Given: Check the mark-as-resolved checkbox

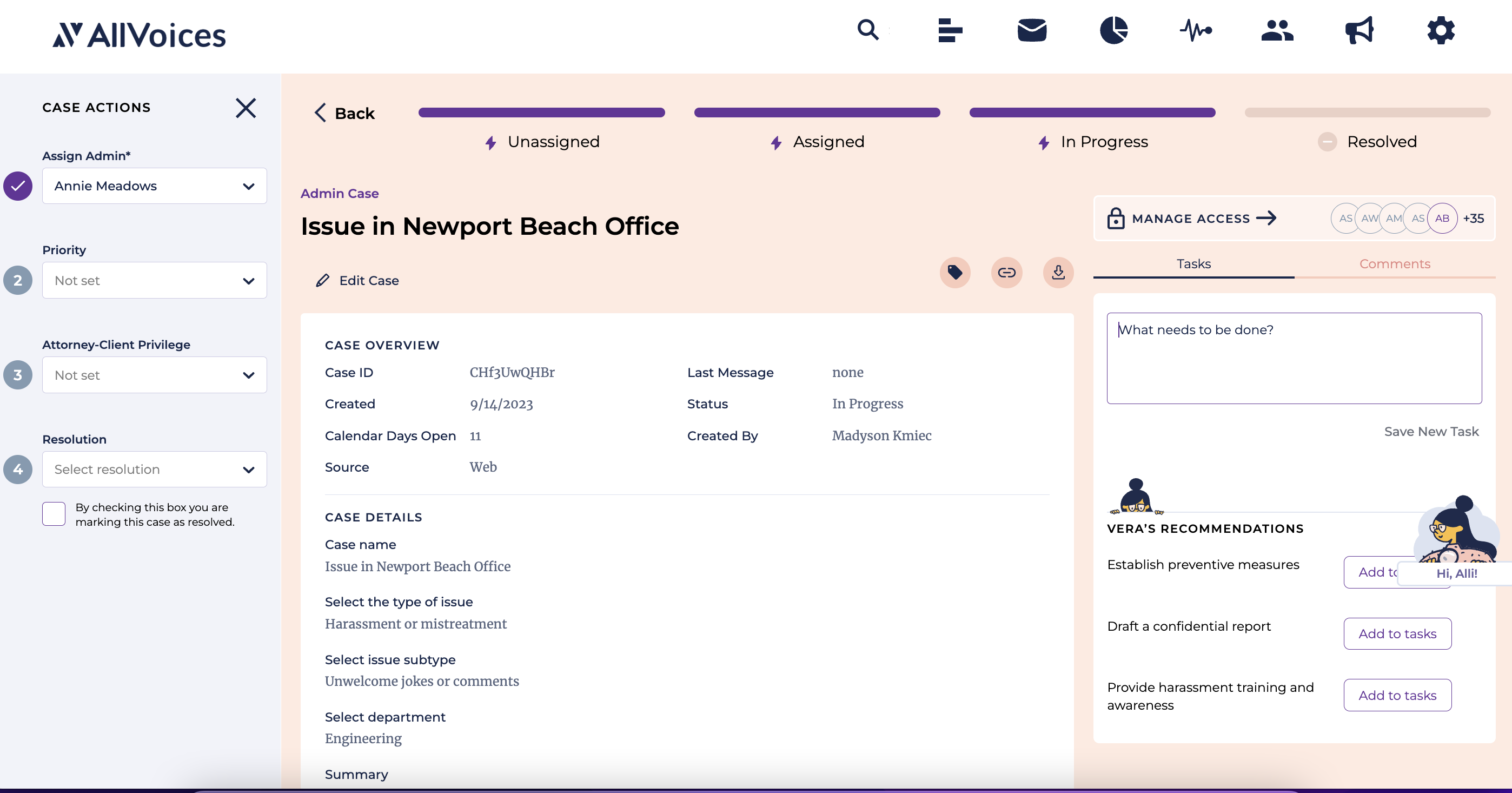Looking at the screenshot, I should click(54, 514).
